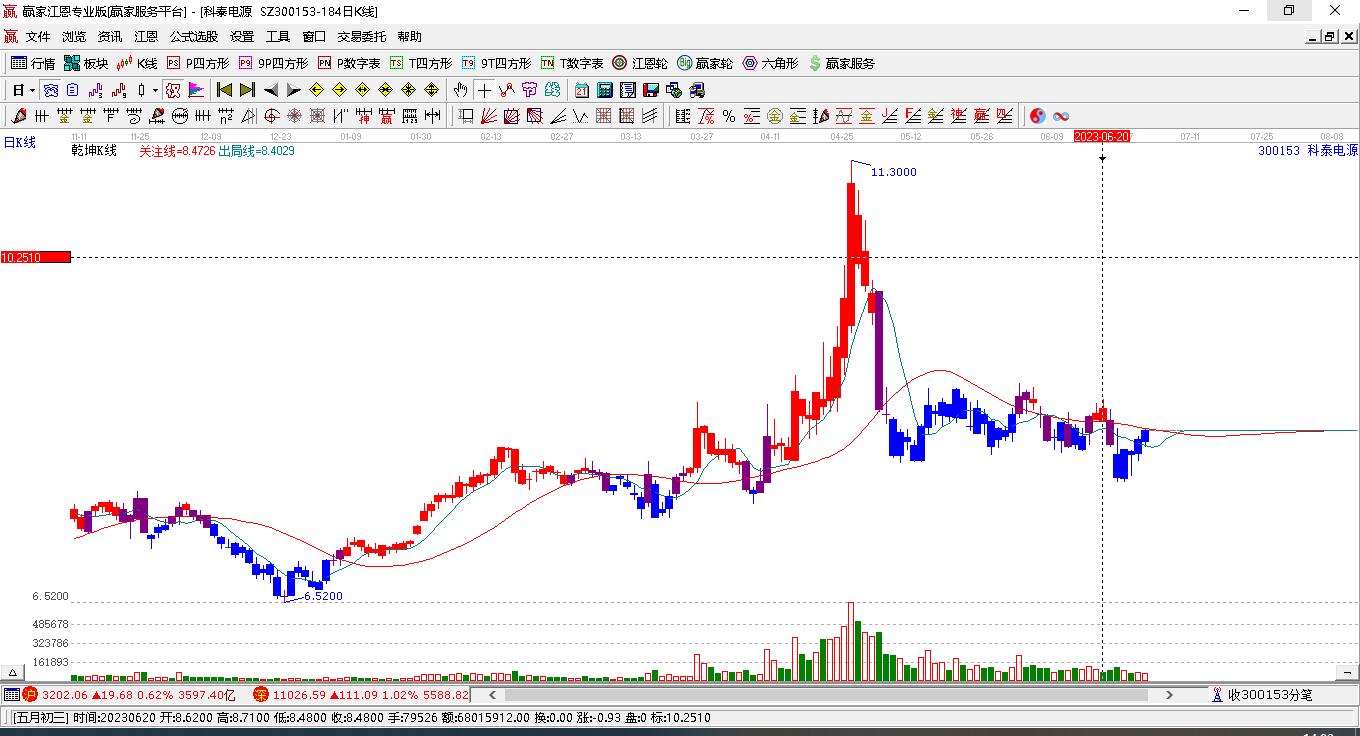
Task: Open the 公式选股 menu
Action: pyautogui.click(x=193, y=37)
